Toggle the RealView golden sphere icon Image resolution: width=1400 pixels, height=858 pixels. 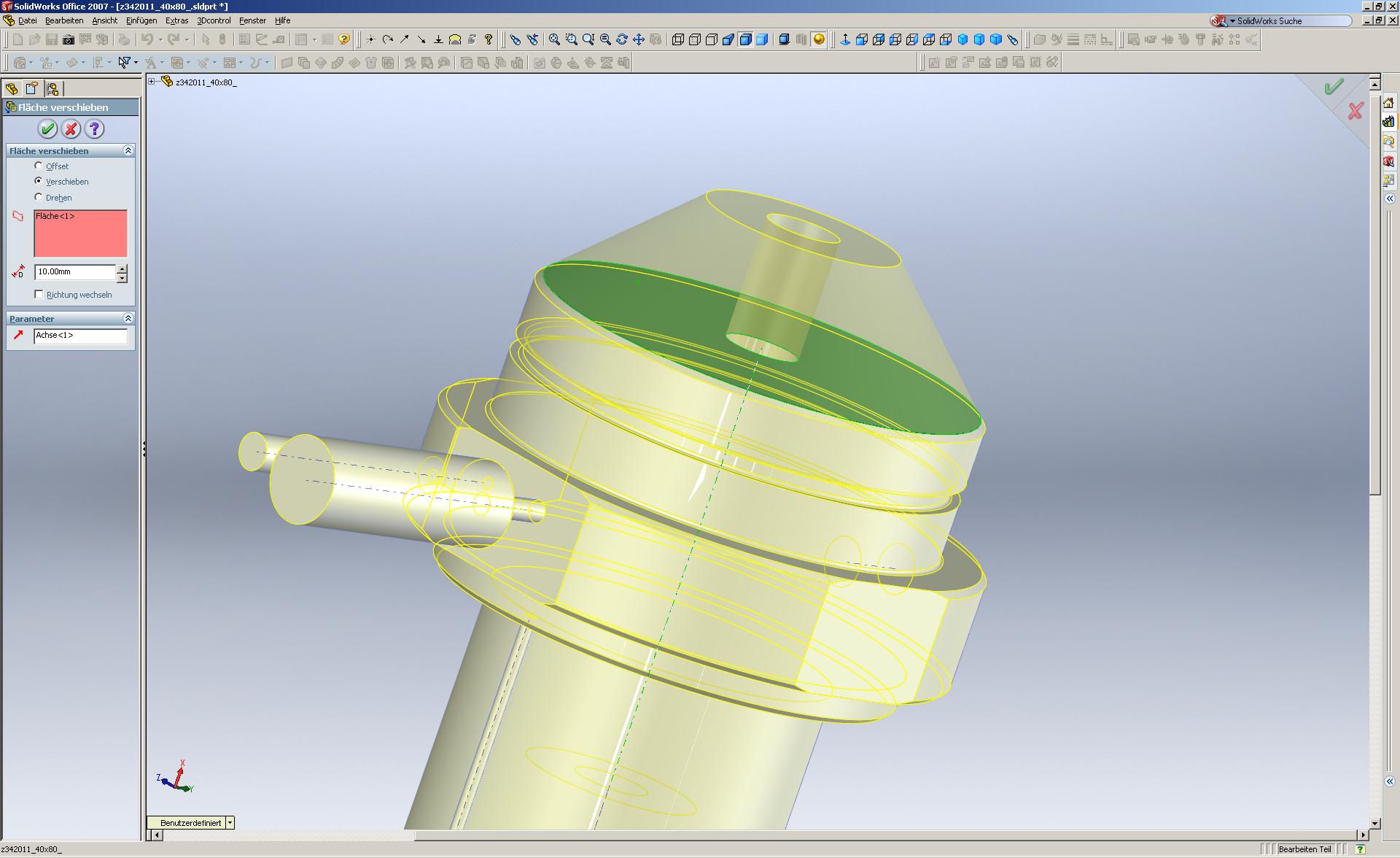(819, 39)
